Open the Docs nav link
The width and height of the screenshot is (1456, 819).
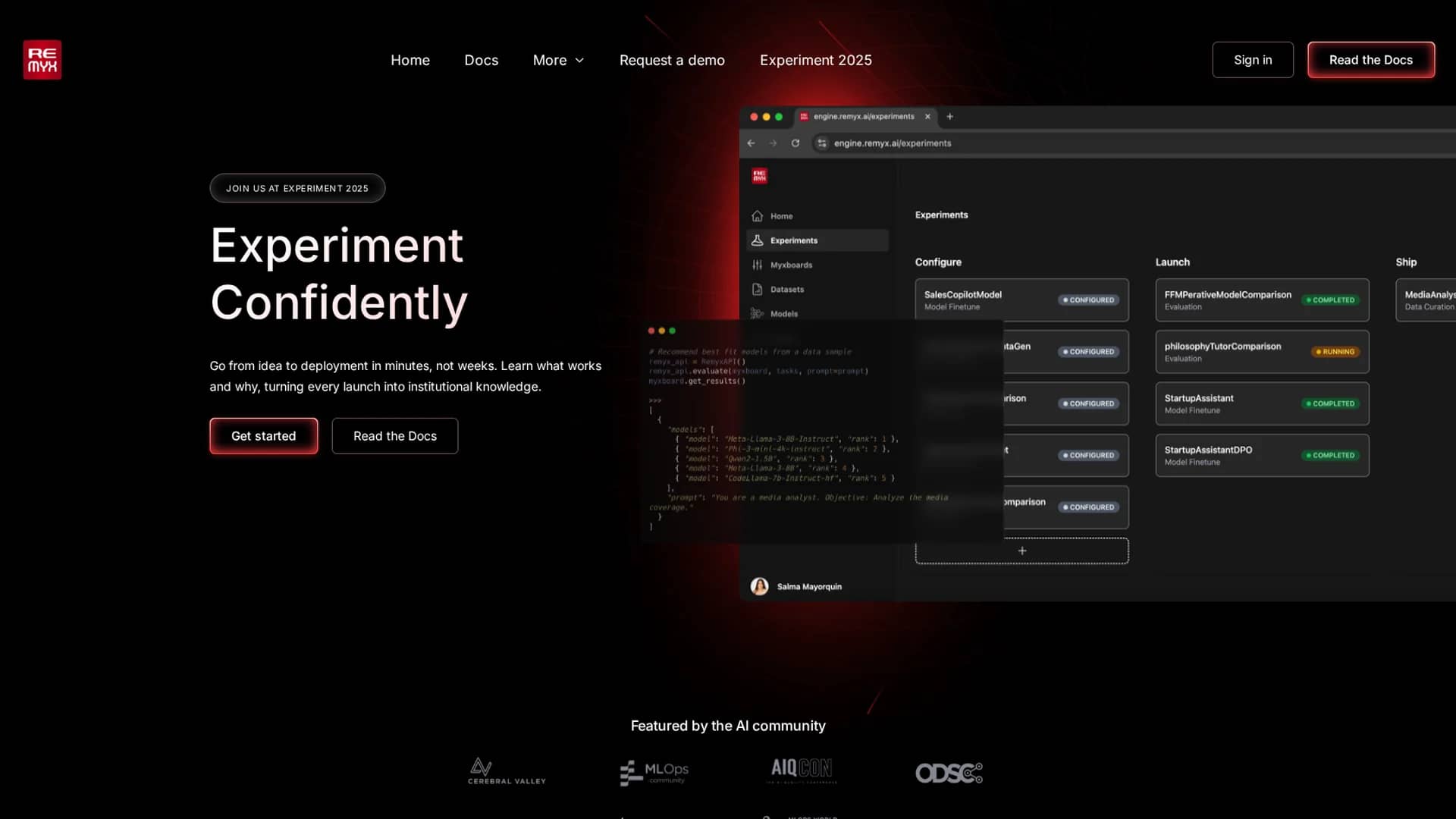pyautogui.click(x=481, y=60)
